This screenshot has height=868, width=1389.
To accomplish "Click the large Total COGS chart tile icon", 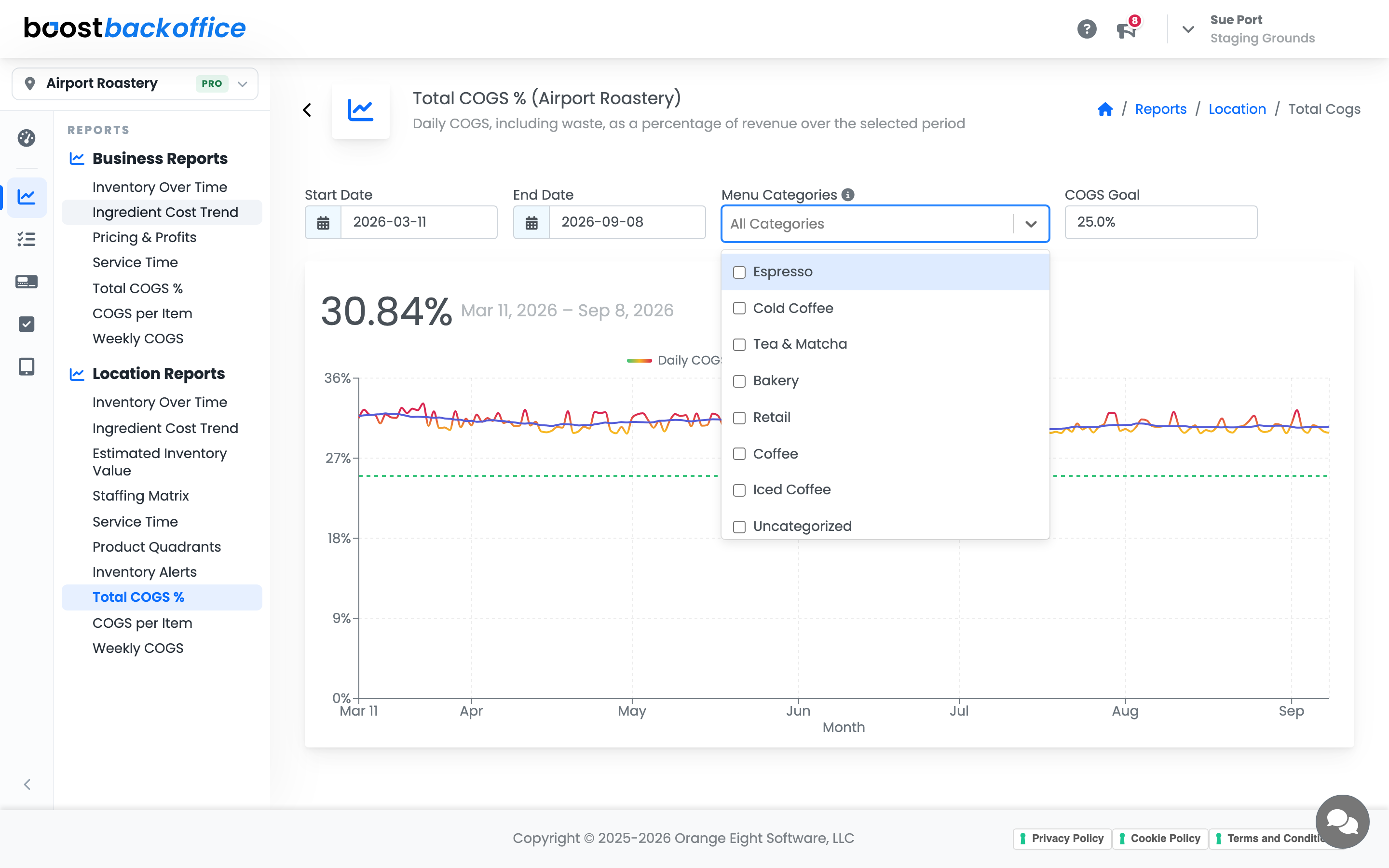I will [x=360, y=110].
